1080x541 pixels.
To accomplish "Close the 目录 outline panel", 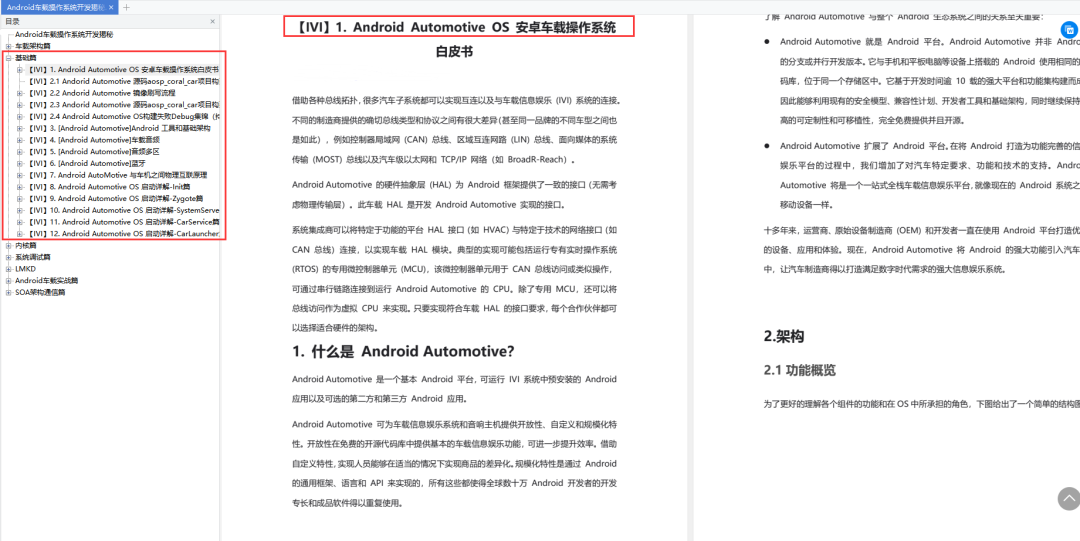I will point(212,21).
